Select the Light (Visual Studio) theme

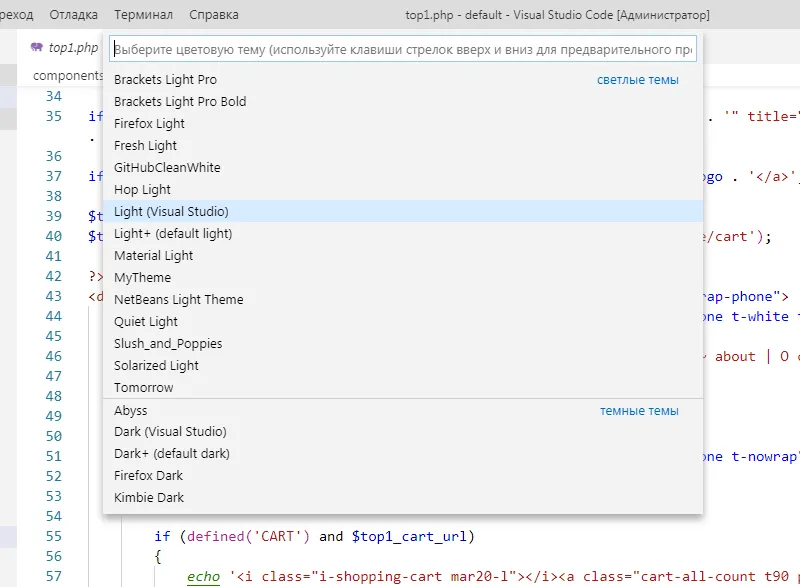point(170,211)
